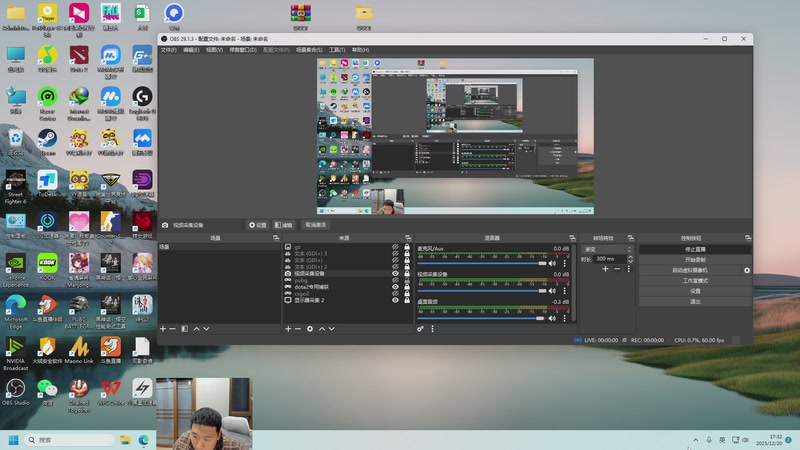
Task: Open the 帮助(H) menu
Action: (360, 50)
